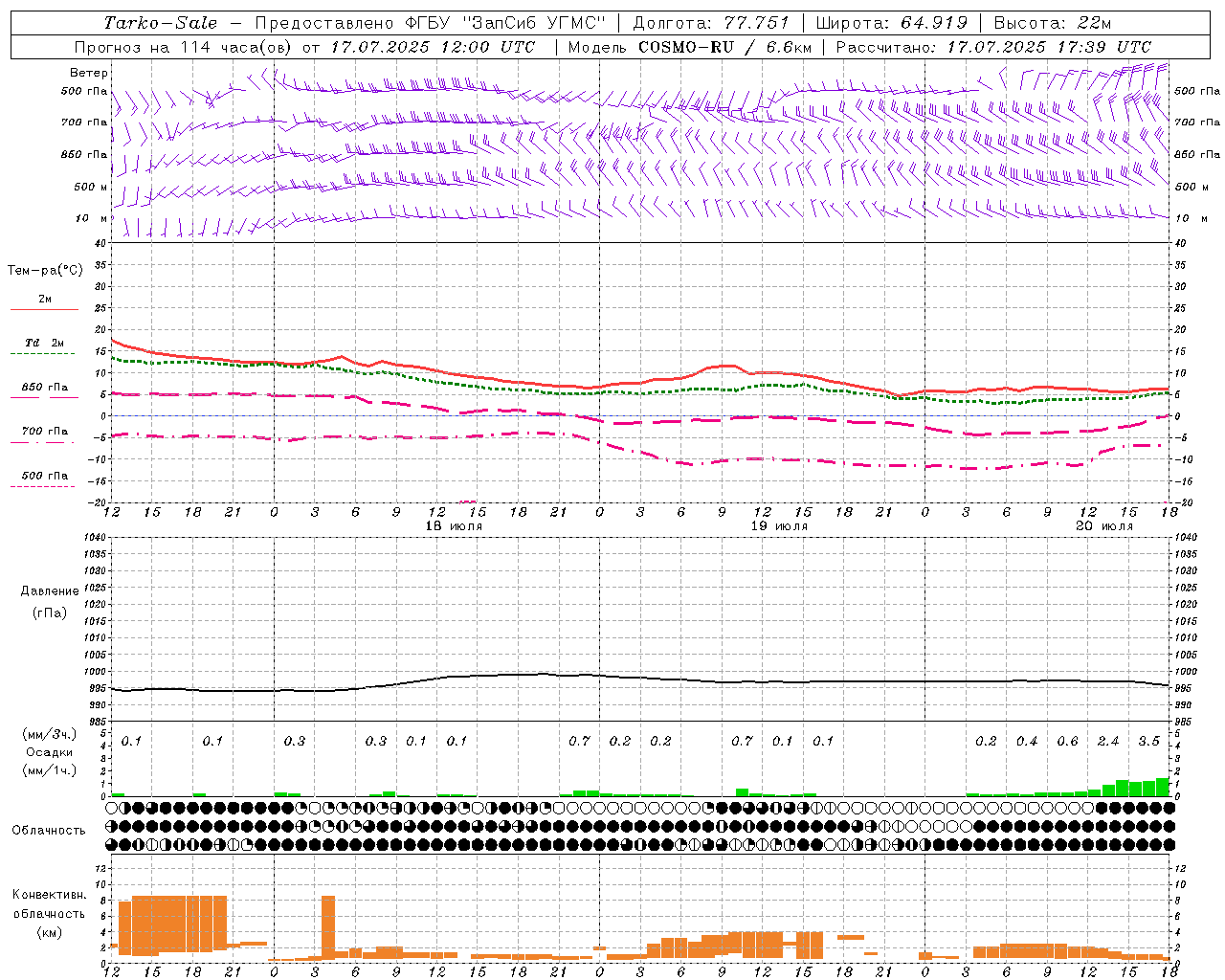Viewport: 1225px width, 980px height.
Task: Click the "(мм/1ч.)" units label
Action: (x=50, y=770)
